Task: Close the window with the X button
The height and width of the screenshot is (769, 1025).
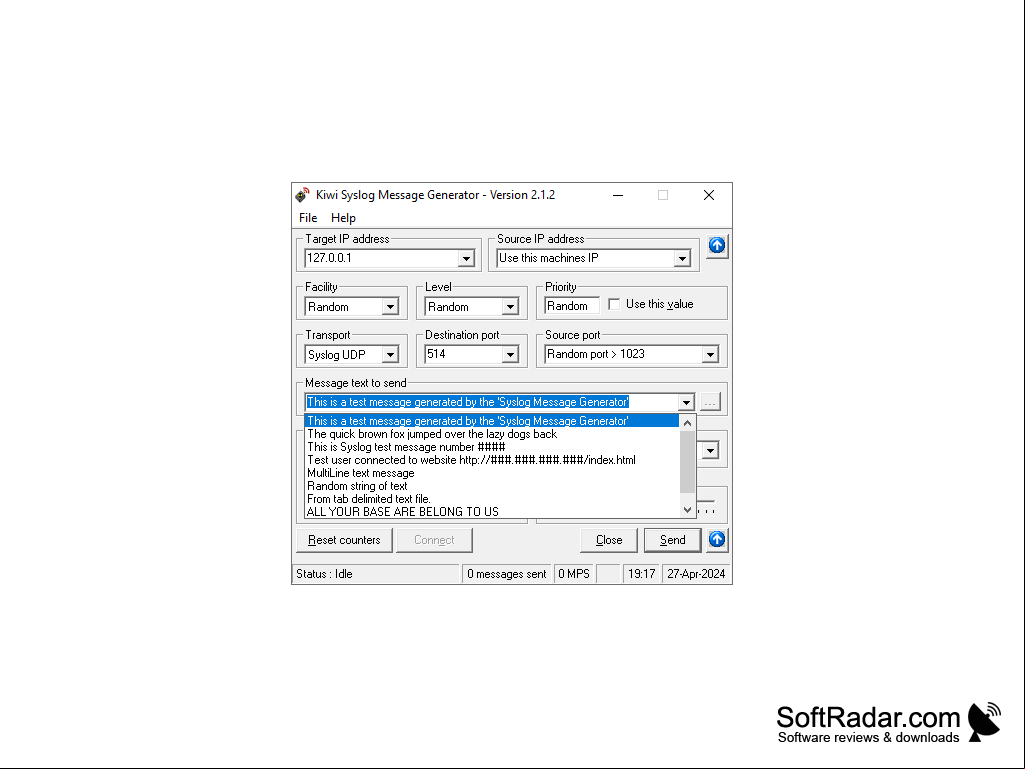Action: (x=709, y=195)
